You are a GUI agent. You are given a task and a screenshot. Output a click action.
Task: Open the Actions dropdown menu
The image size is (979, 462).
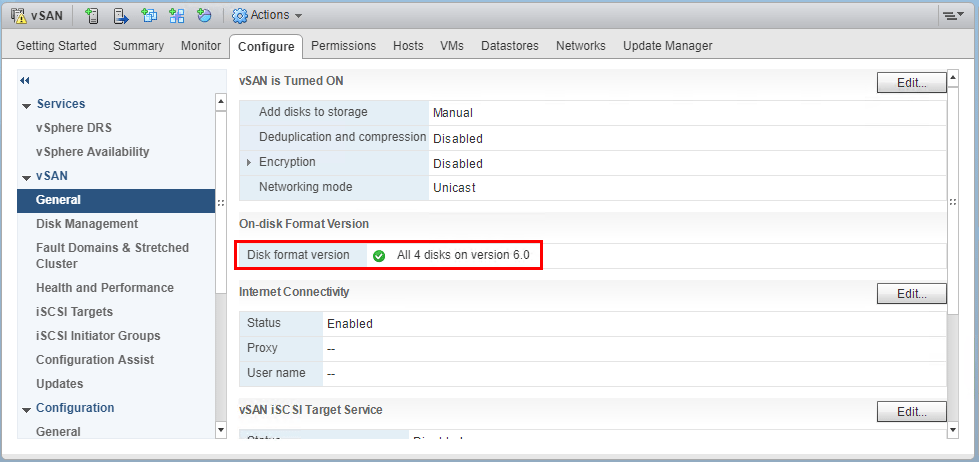pyautogui.click(x=267, y=16)
